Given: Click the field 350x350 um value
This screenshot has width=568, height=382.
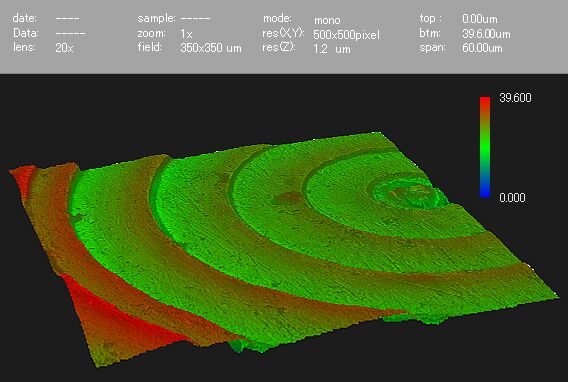Looking at the screenshot, I should (x=211, y=48).
